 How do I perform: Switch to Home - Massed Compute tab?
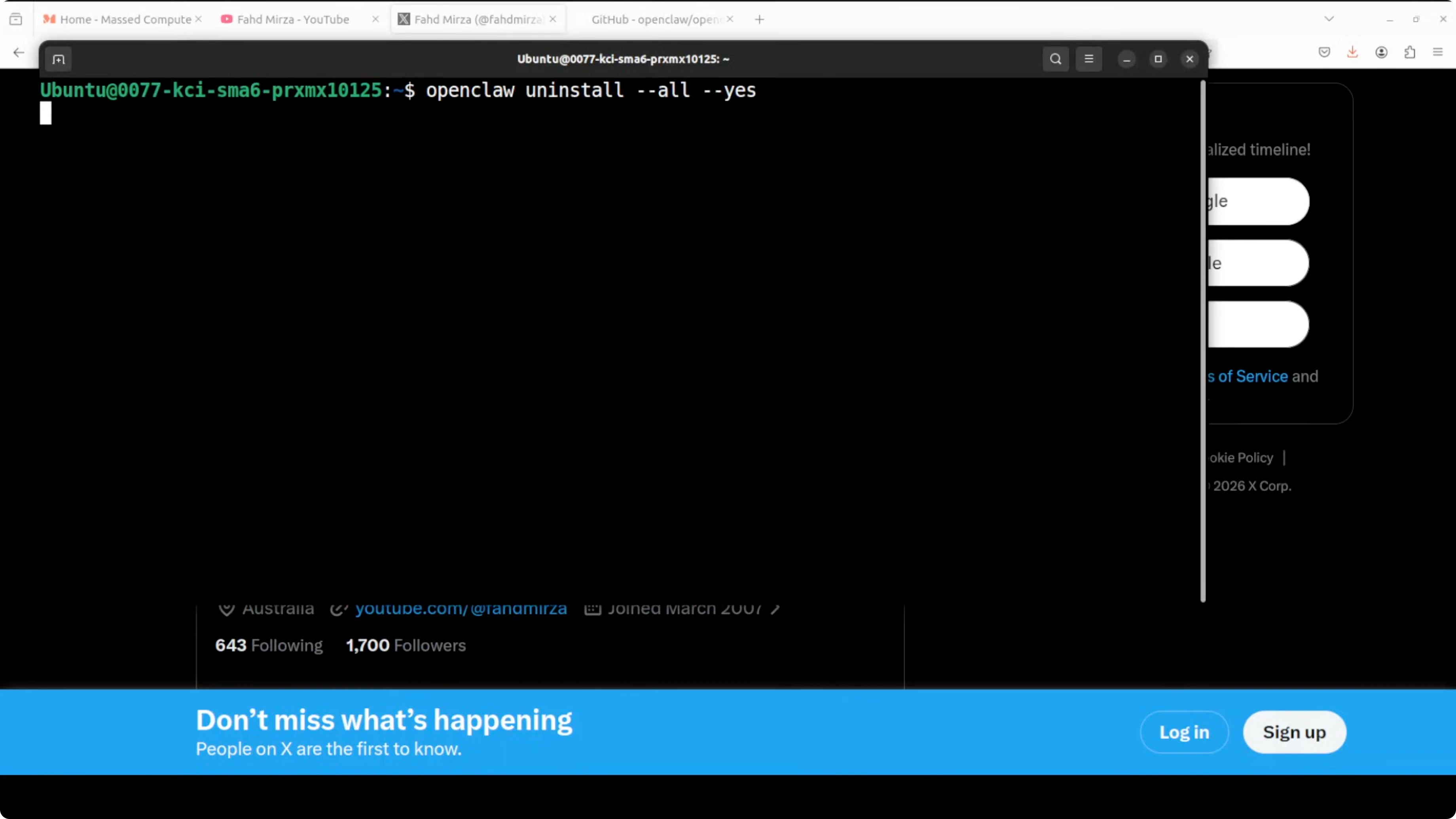pyautogui.click(x=125, y=19)
